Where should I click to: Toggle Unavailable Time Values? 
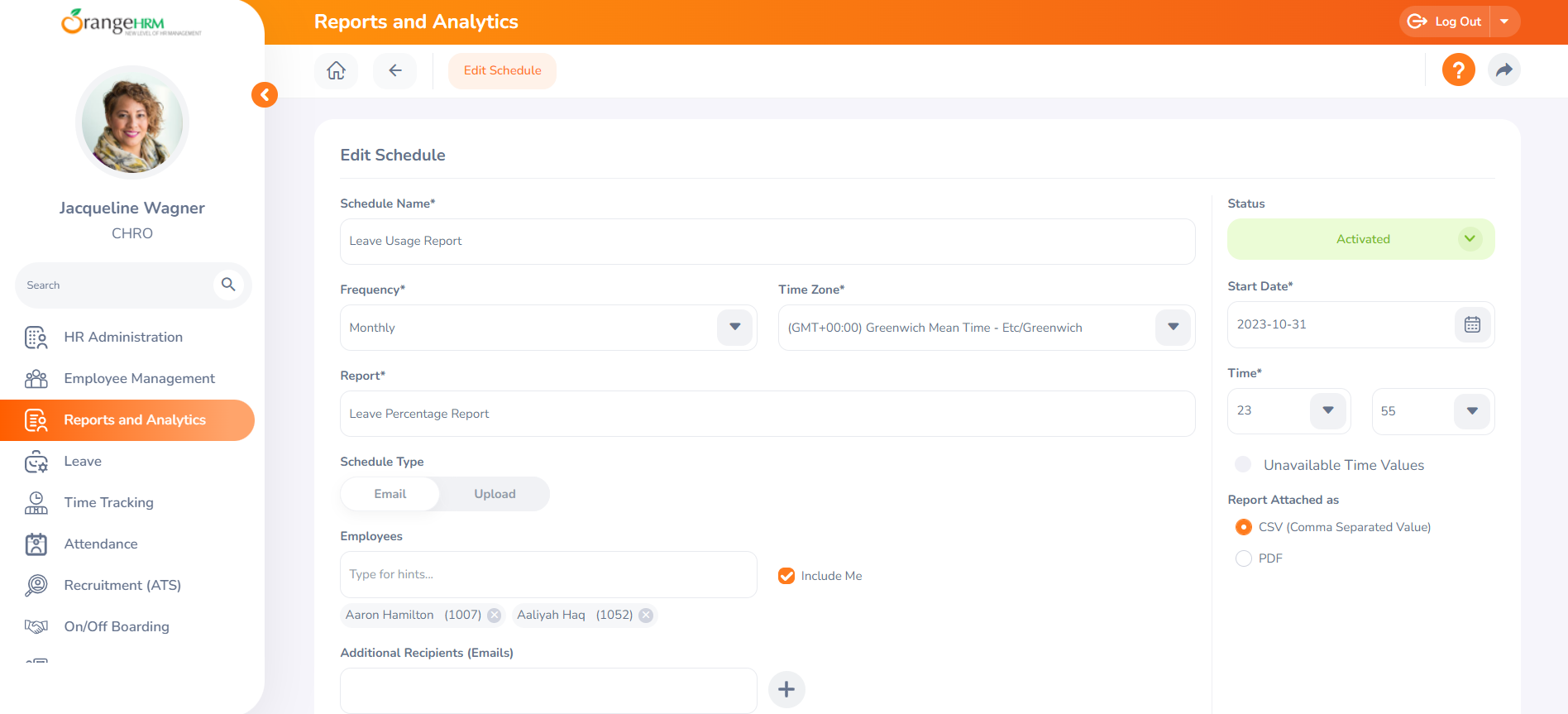pos(1243,465)
